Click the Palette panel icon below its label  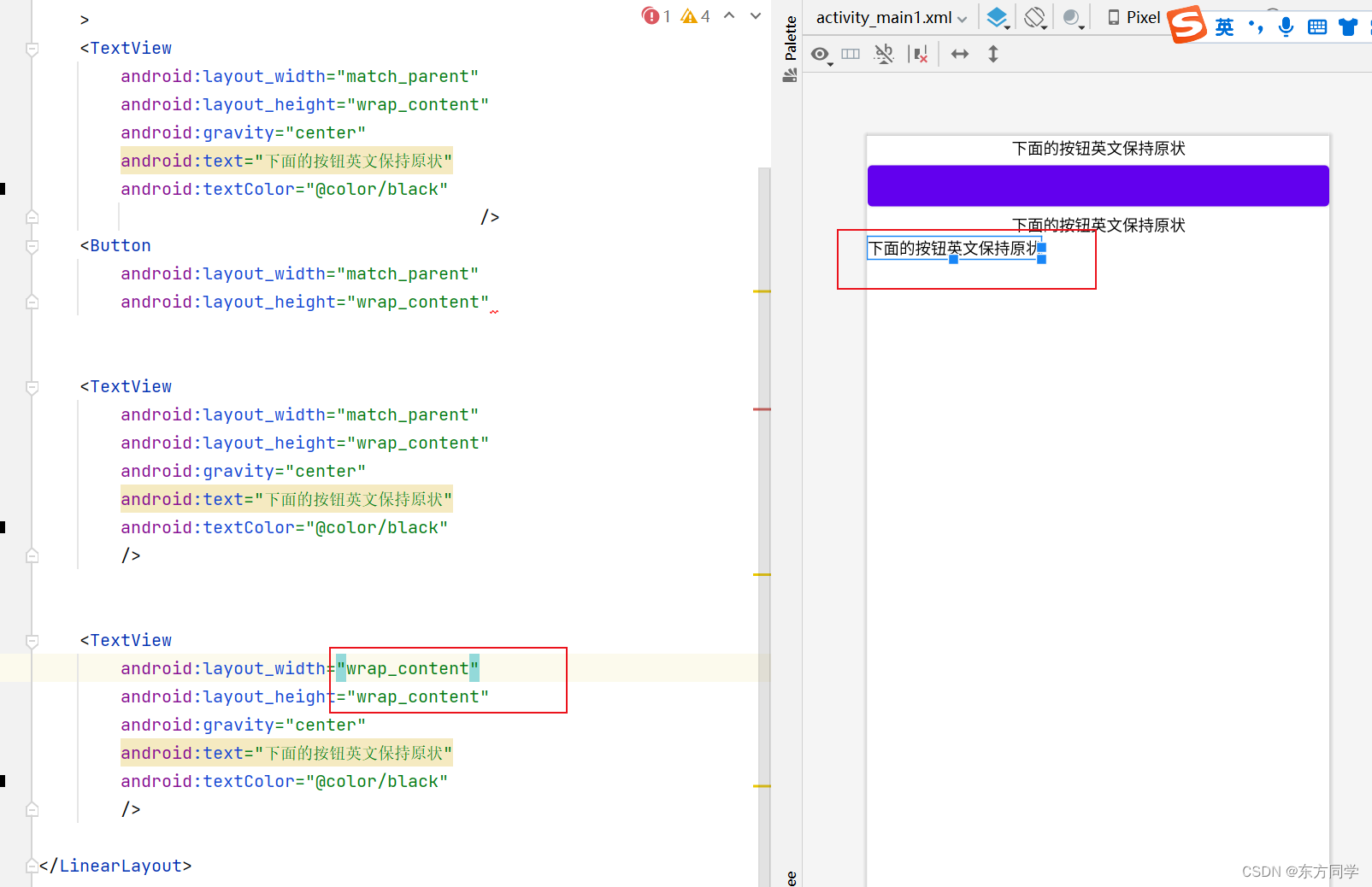[x=790, y=75]
